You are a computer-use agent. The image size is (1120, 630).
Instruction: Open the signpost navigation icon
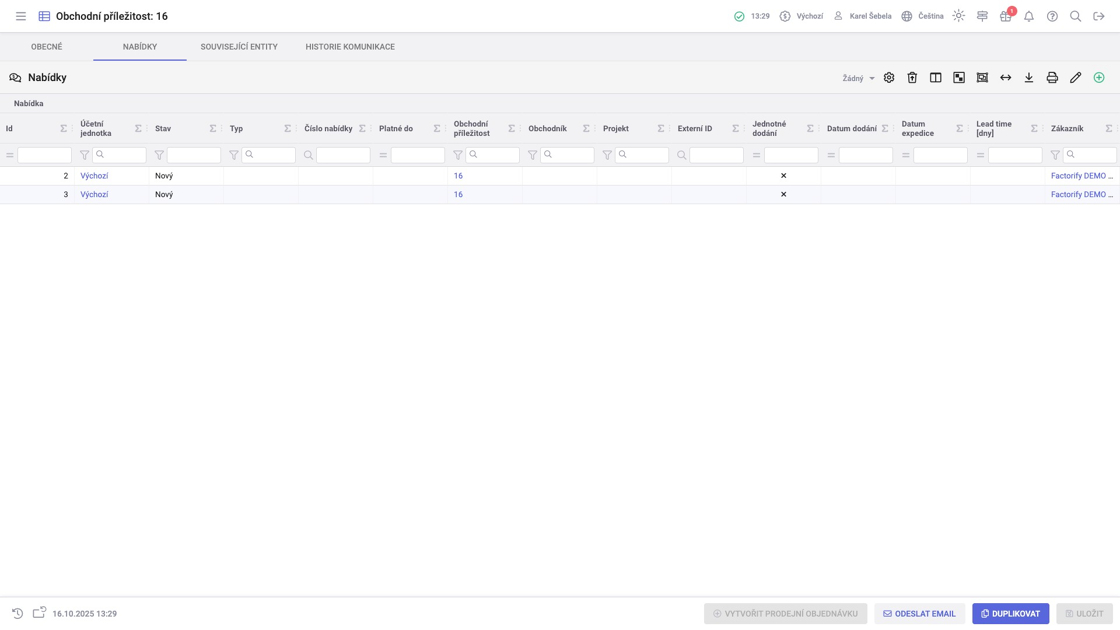point(982,16)
